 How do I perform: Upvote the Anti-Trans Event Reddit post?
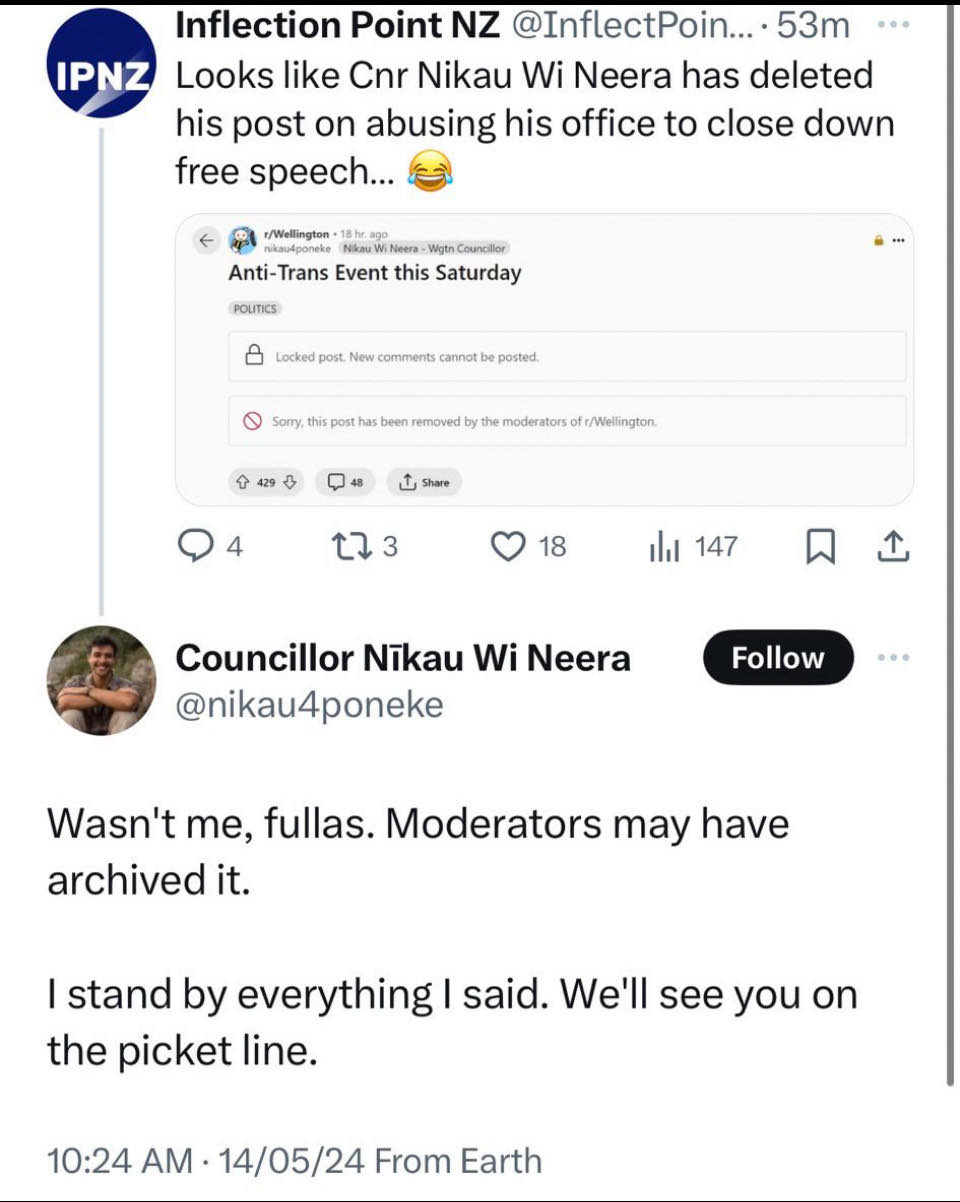tap(243, 483)
